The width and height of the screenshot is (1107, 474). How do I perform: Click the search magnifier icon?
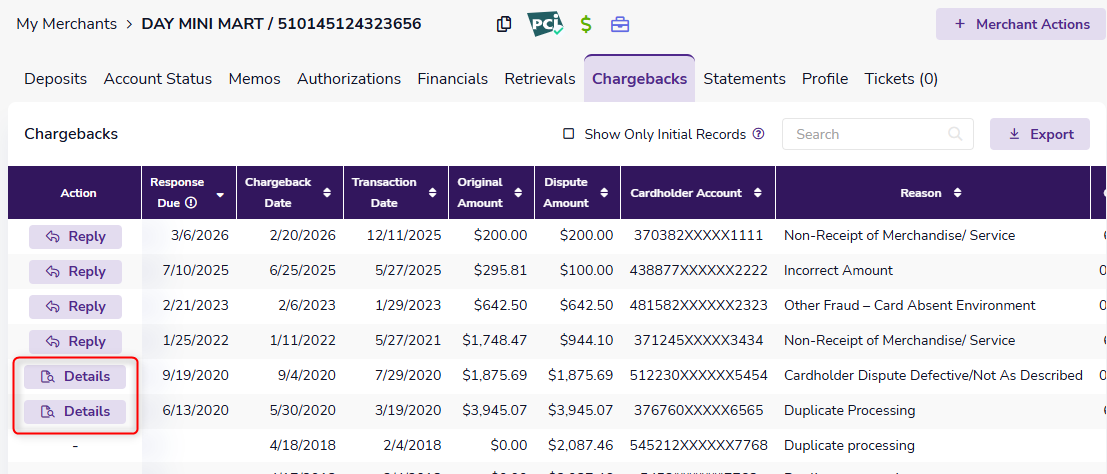(x=956, y=134)
